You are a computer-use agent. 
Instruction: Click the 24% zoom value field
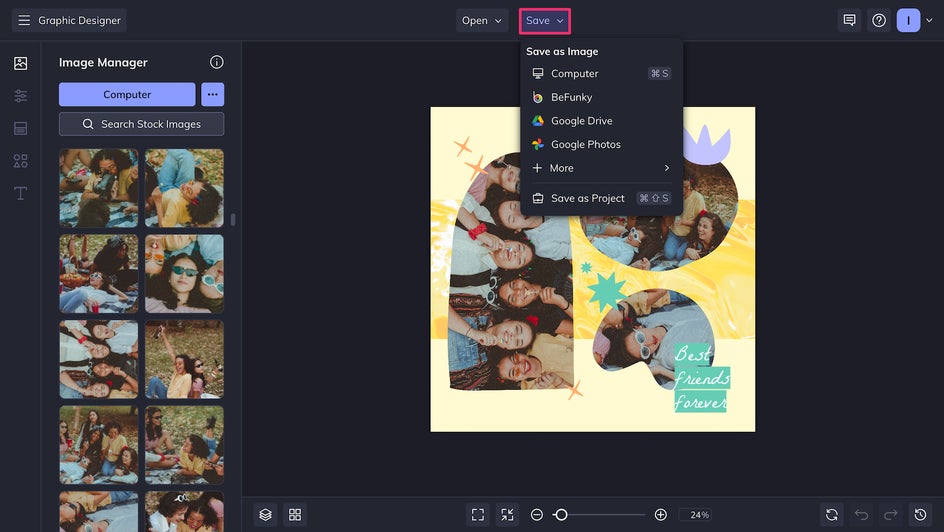tap(695, 515)
